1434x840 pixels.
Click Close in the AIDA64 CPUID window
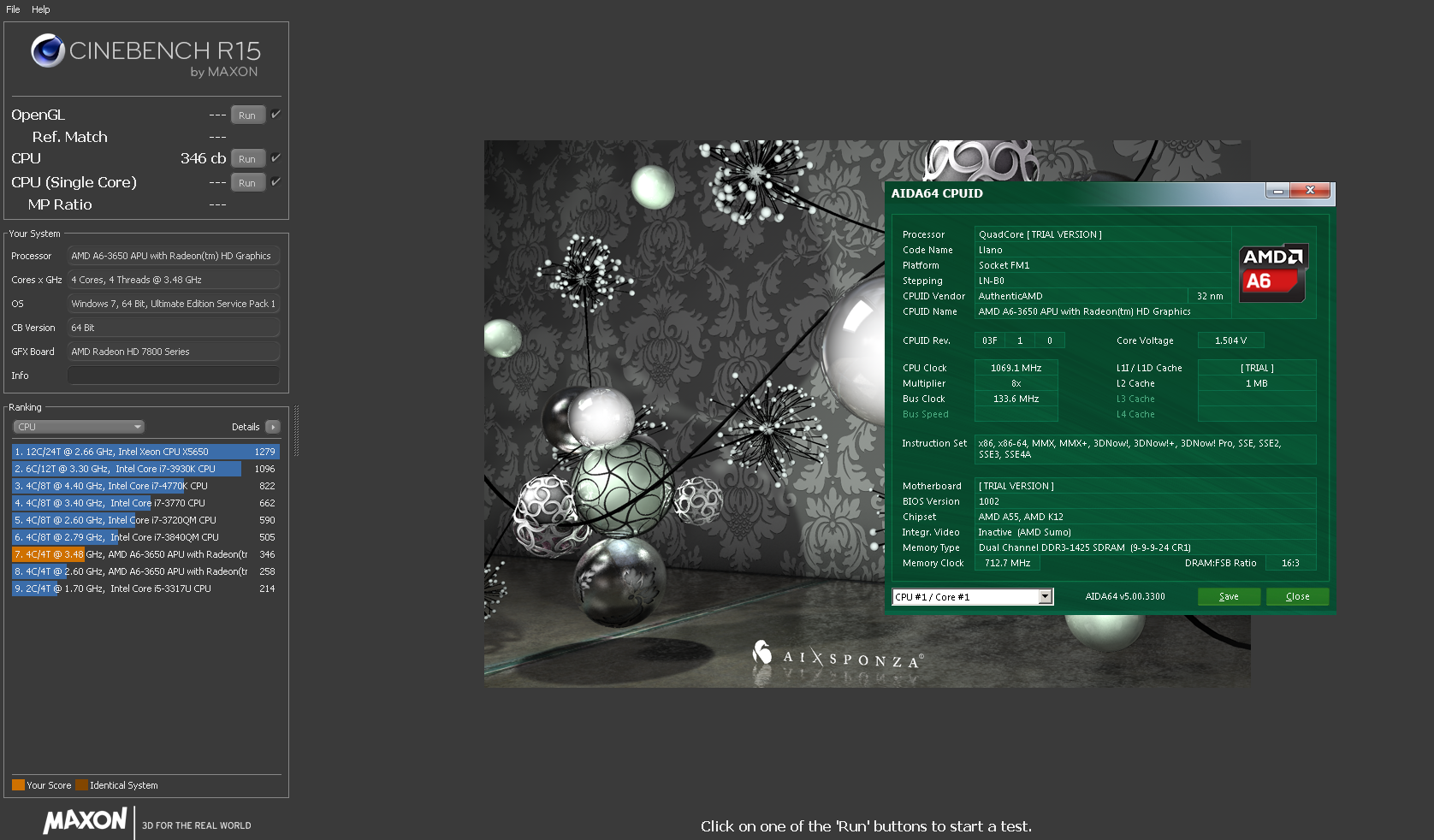[x=1297, y=597]
